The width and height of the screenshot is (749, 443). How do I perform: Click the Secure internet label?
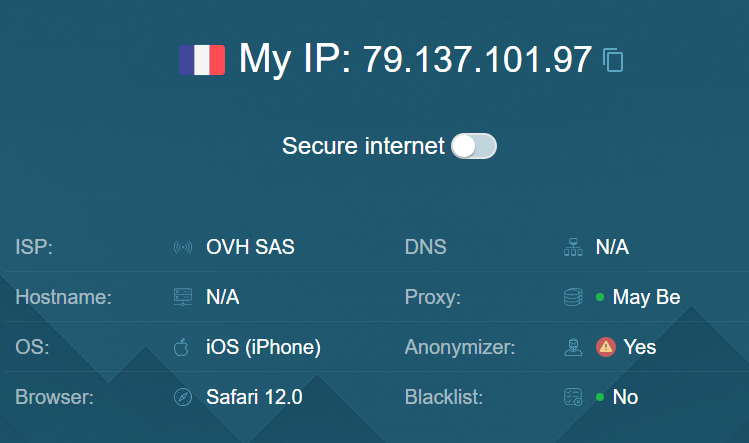363,146
